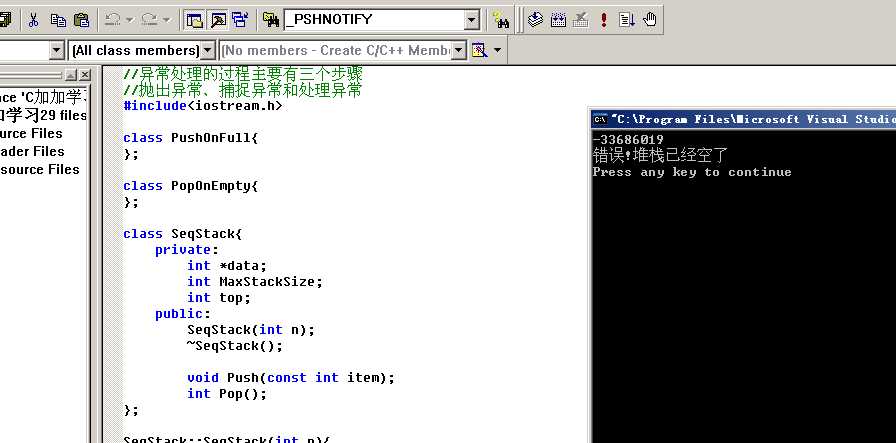The height and width of the screenshot is (443, 896).
Task: Open the All class members filter dropdown
Action: tap(209, 50)
